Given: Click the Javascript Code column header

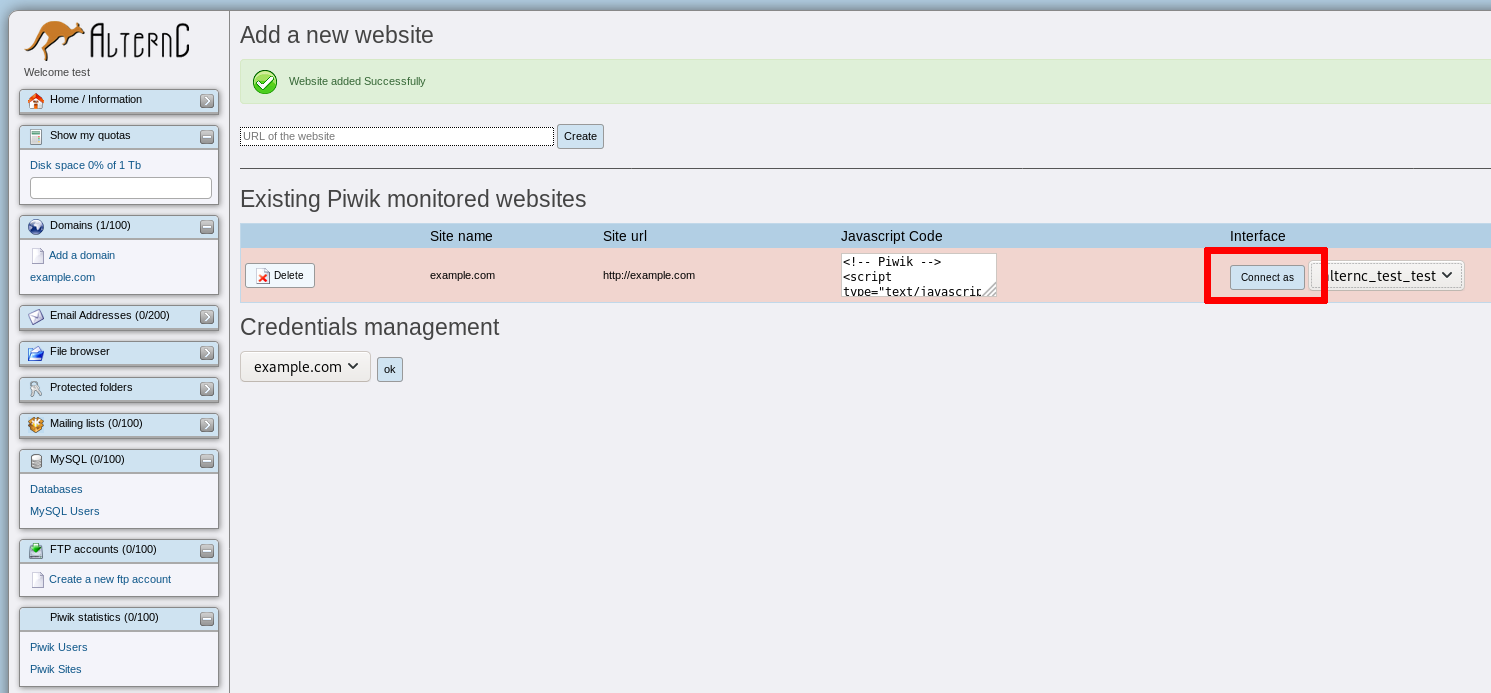Looking at the screenshot, I should click(892, 237).
